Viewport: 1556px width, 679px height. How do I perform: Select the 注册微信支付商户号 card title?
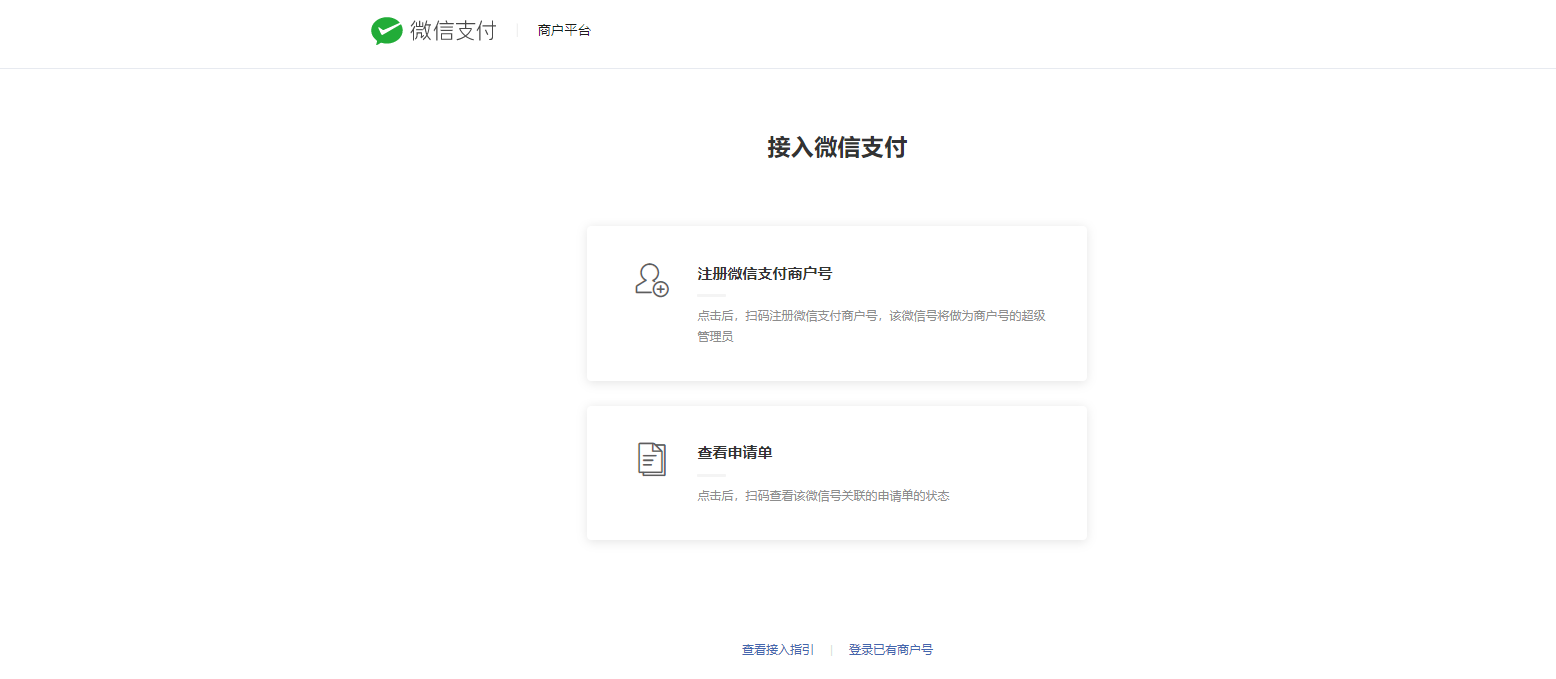pos(765,273)
